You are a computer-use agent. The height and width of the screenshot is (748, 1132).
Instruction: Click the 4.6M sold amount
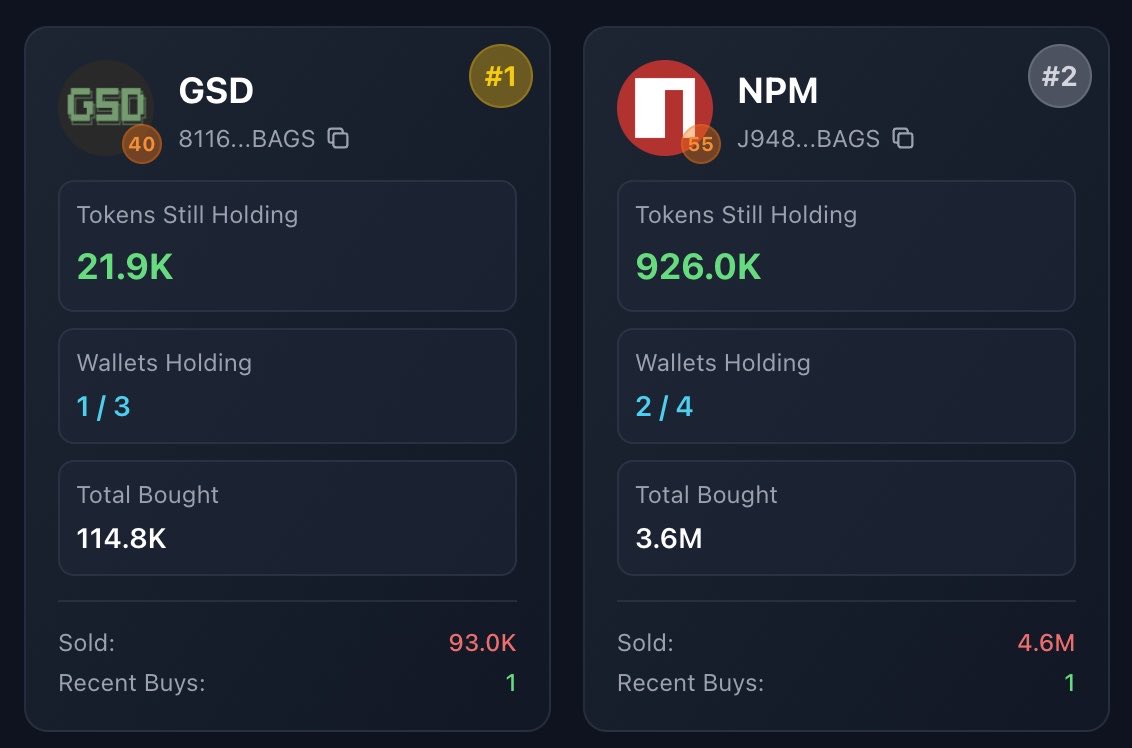pyautogui.click(x=1046, y=643)
